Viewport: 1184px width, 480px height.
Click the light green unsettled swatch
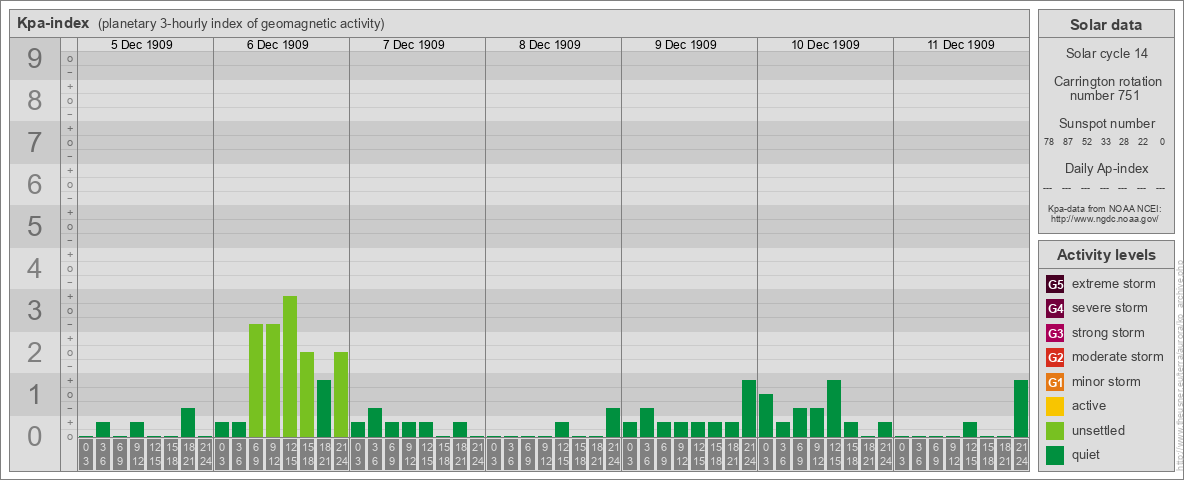click(x=1055, y=431)
